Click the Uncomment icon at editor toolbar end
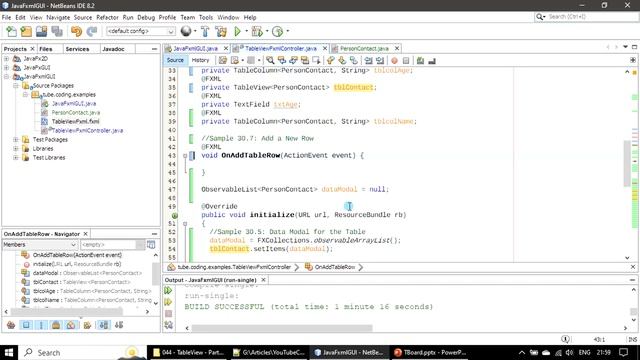This screenshot has height=360, width=640. 432,60
